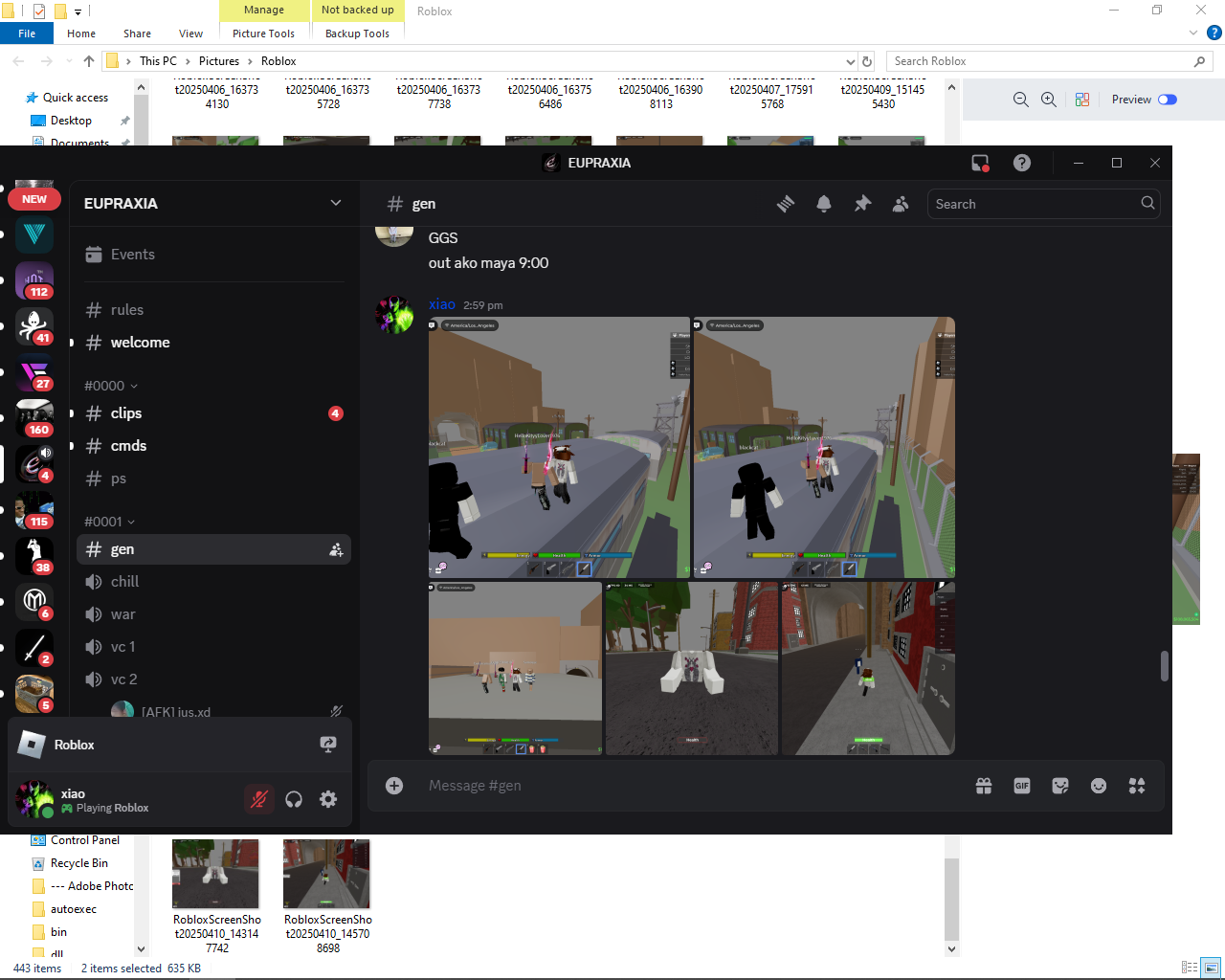The image size is (1225, 980).
Task: Go up one folder level in Explorer
Action: tap(89, 61)
